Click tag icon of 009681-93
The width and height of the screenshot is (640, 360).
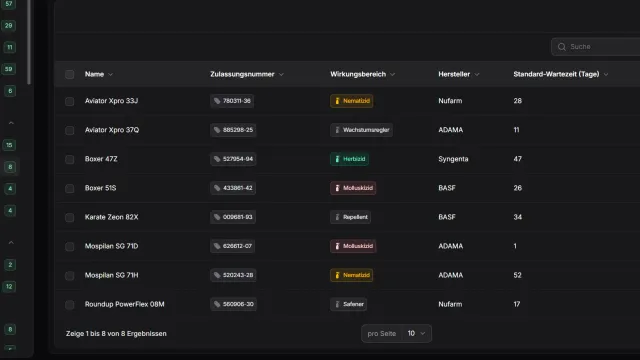(x=217, y=217)
